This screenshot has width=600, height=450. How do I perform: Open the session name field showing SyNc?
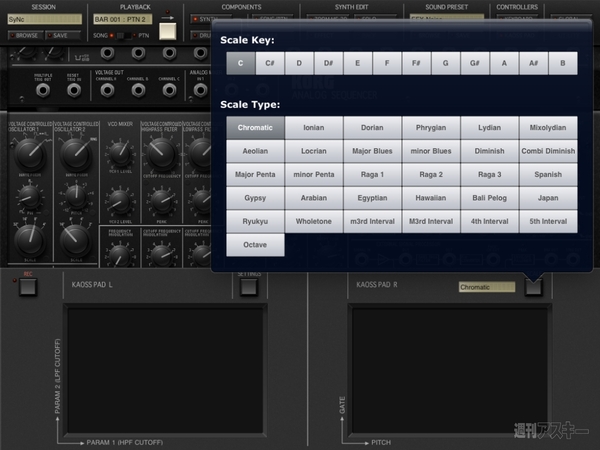point(42,19)
